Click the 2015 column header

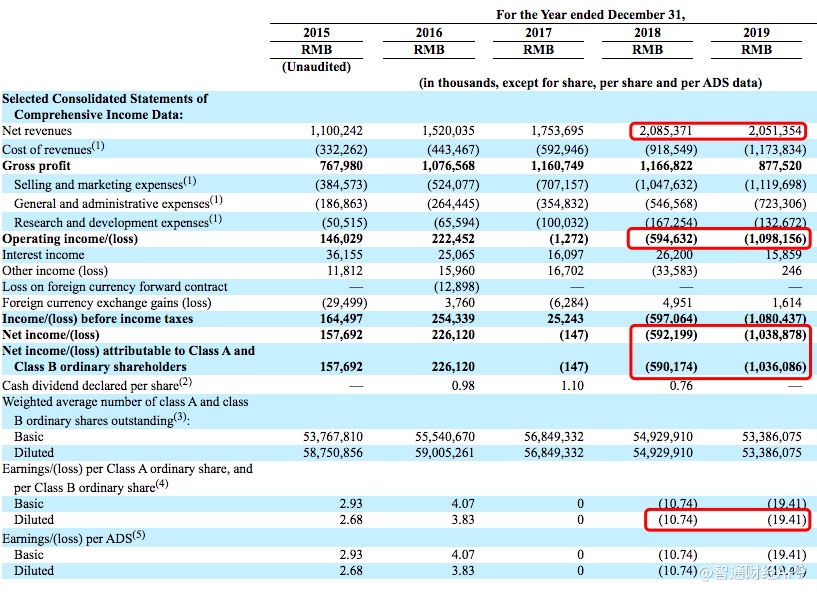tap(316, 32)
